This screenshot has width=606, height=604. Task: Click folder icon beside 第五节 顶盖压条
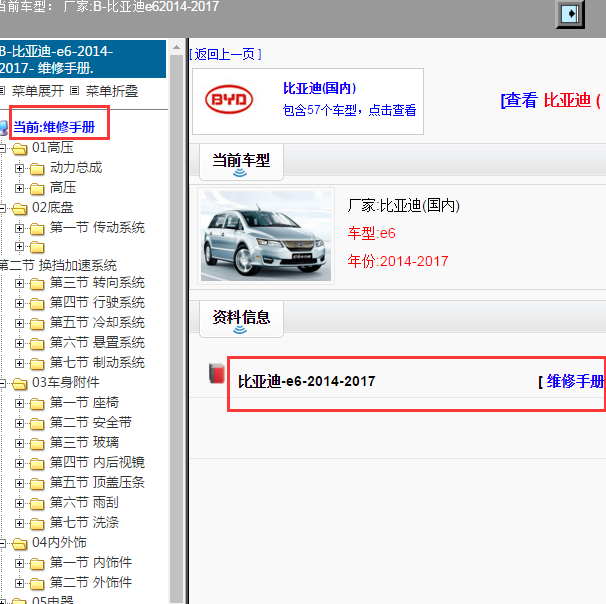click(x=37, y=484)
